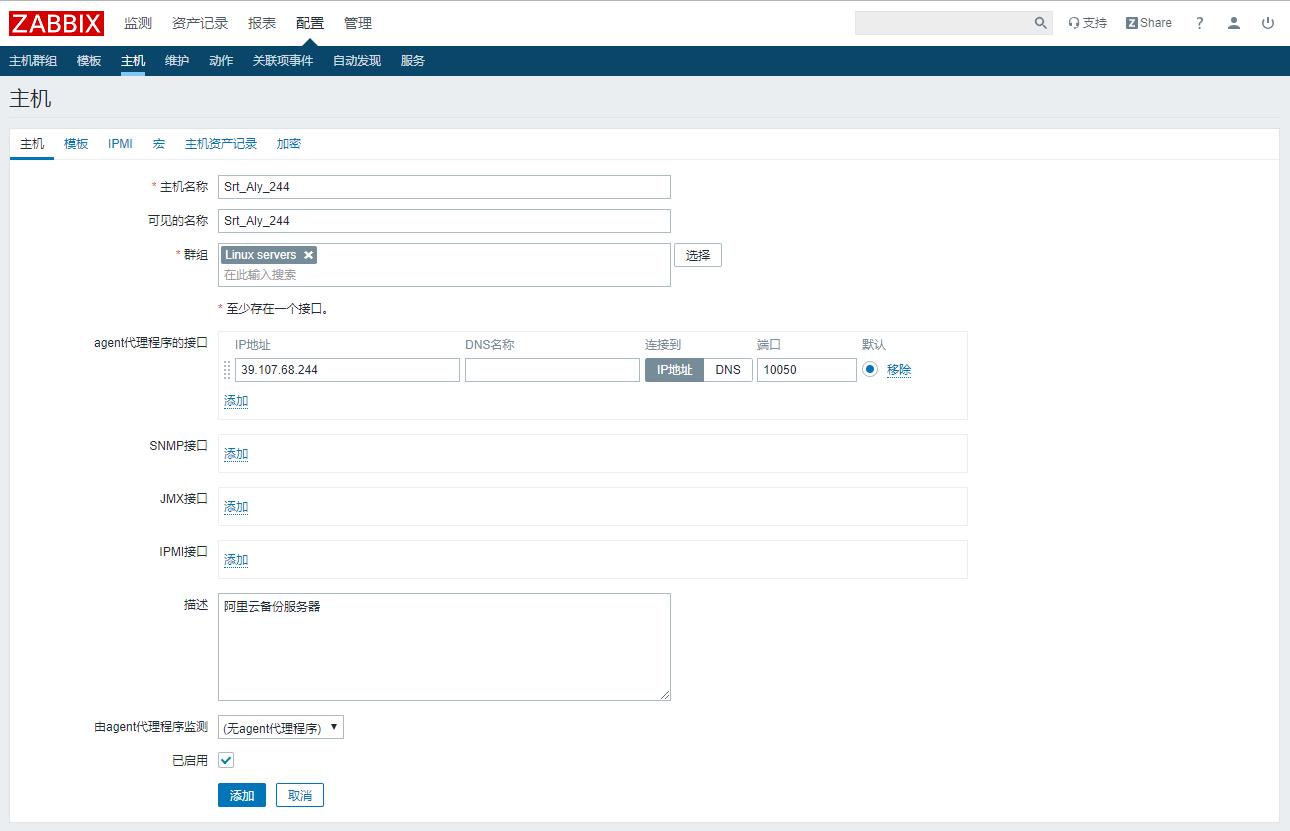
Task: Switch to the 模板 form tab
Action: (76, 144)
